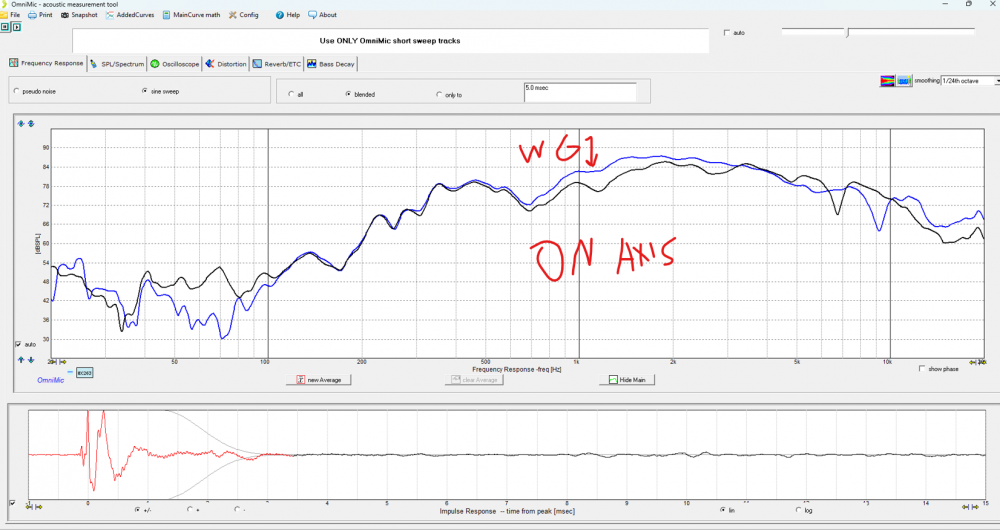Click the Snapshot camera toolbar item
The height and width of the screenshot is (530, 1000).
[78, 15]
